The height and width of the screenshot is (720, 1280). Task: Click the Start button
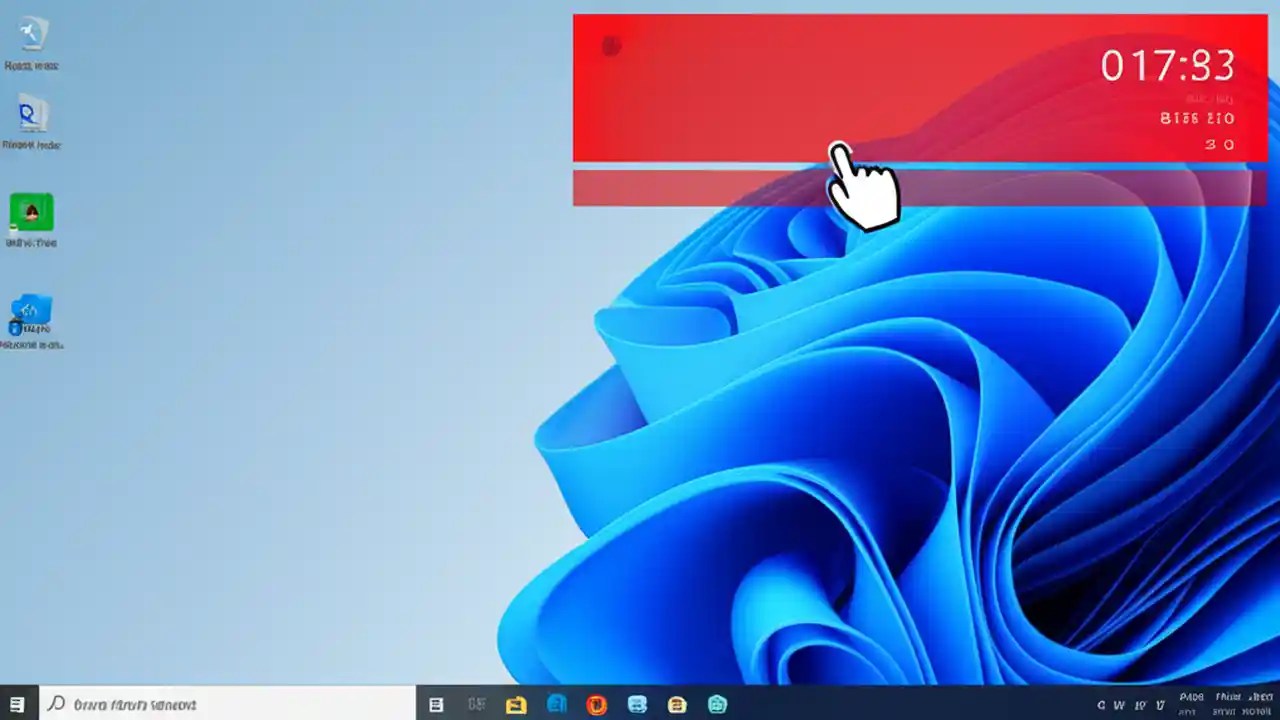tap(15, 705)
